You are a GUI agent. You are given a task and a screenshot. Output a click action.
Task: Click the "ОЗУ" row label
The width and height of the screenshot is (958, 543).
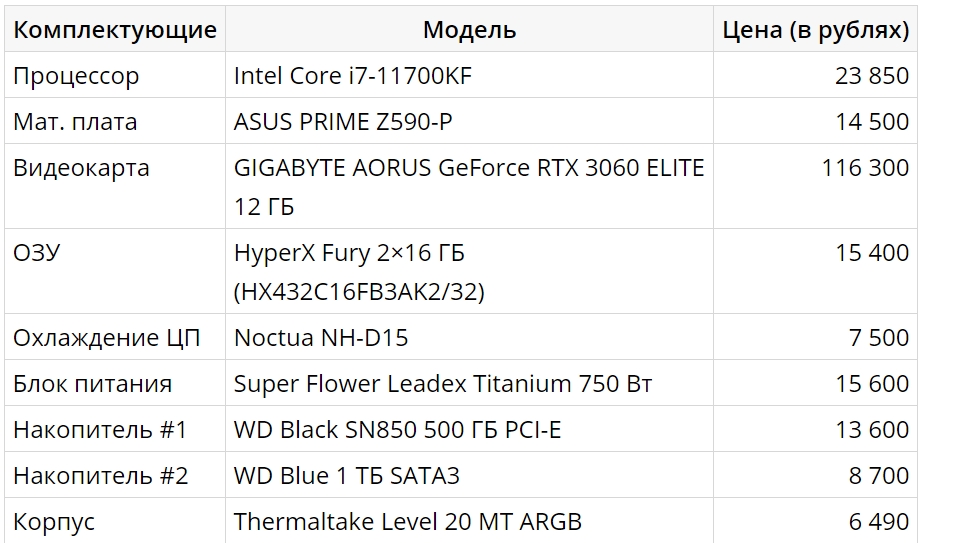(36, 253)
